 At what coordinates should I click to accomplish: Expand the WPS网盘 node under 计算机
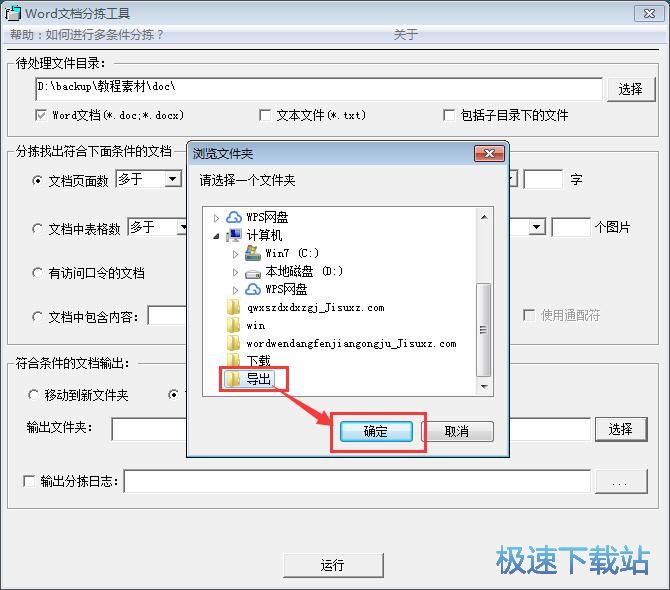235,290
